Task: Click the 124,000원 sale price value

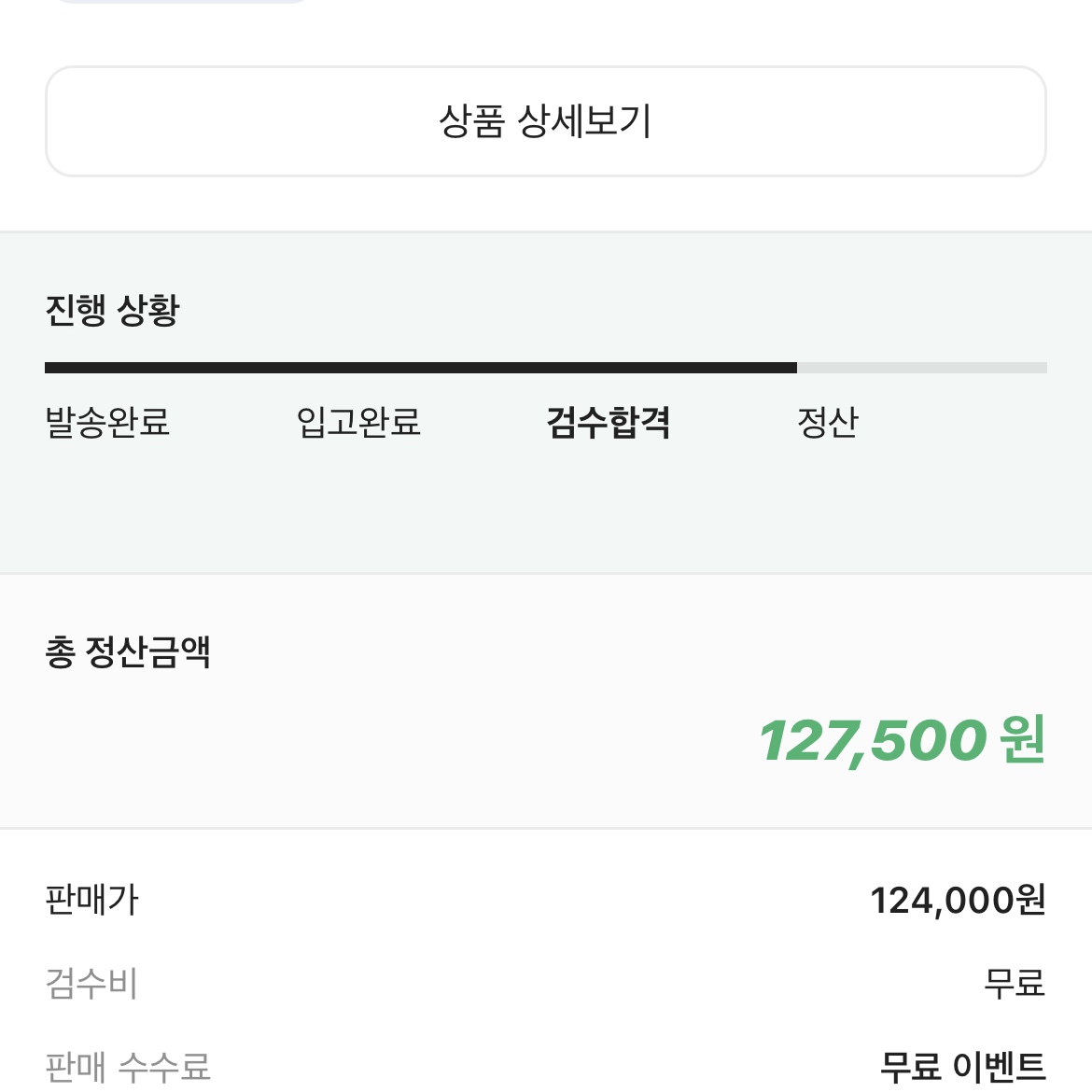Action: [958, 900]
